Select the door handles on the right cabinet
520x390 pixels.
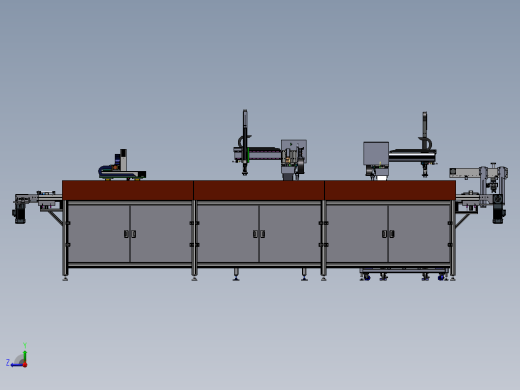pyautogui.click(x=388, y=234)
